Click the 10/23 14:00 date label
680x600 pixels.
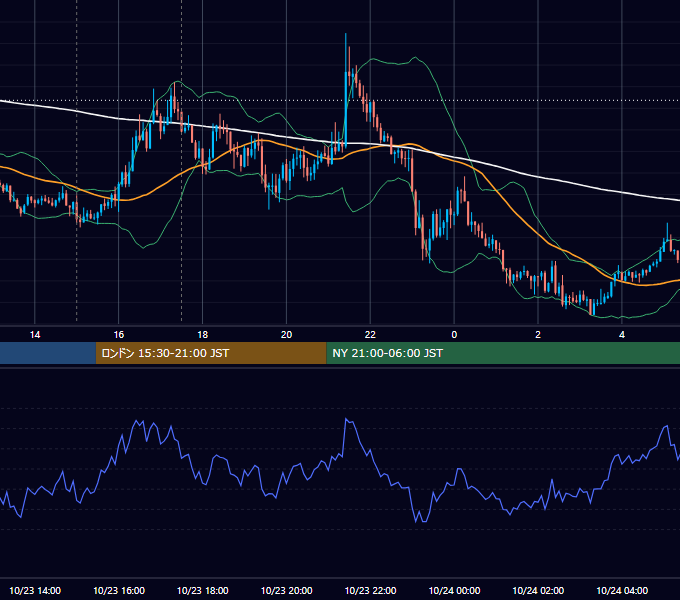pyautogui.click(x=35, y=590)
